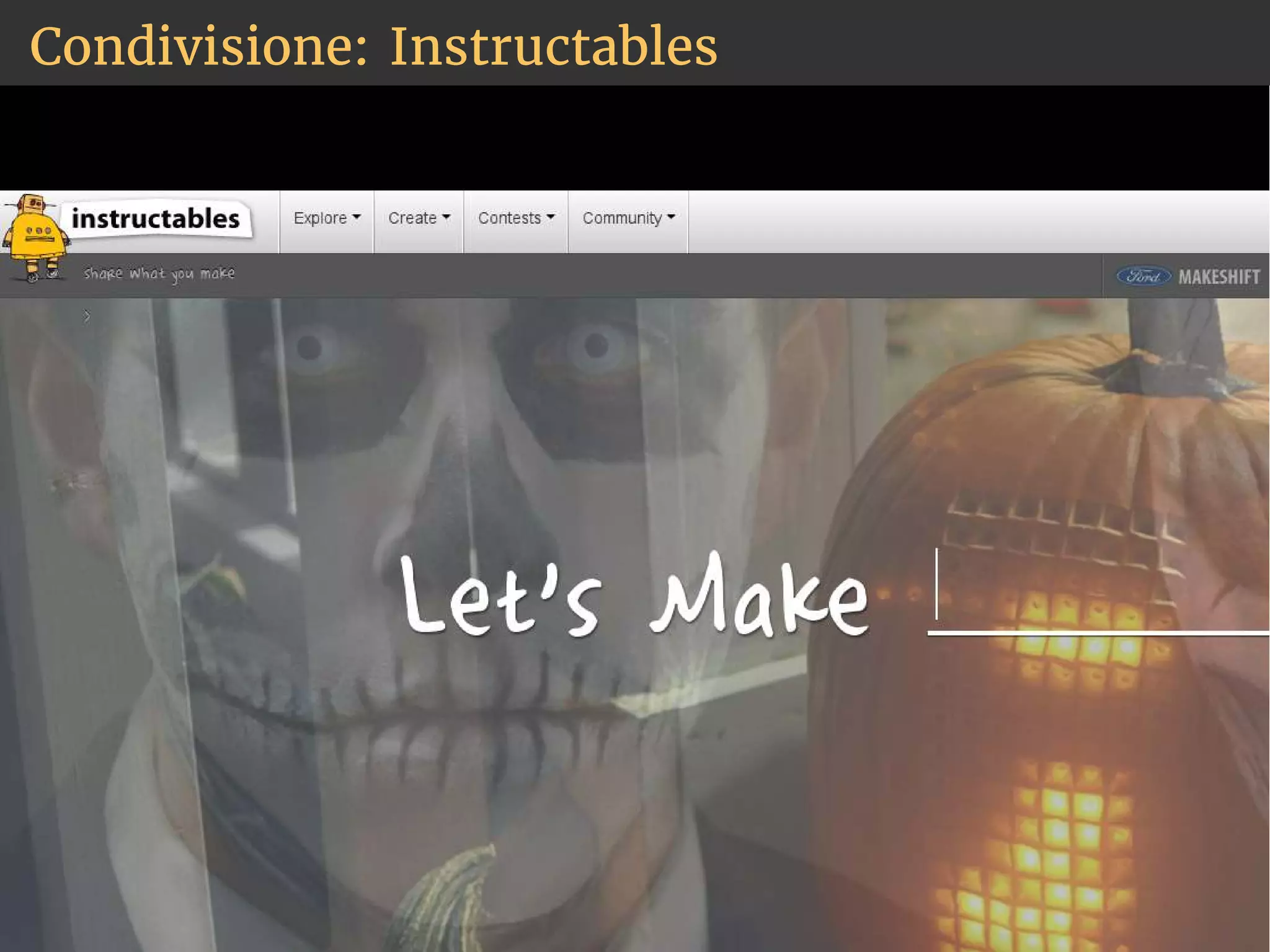Image resolution: width=1270 pixels, height=952 pixels.
Task: Open the Create dropdown menu
Action: (419, 218)
